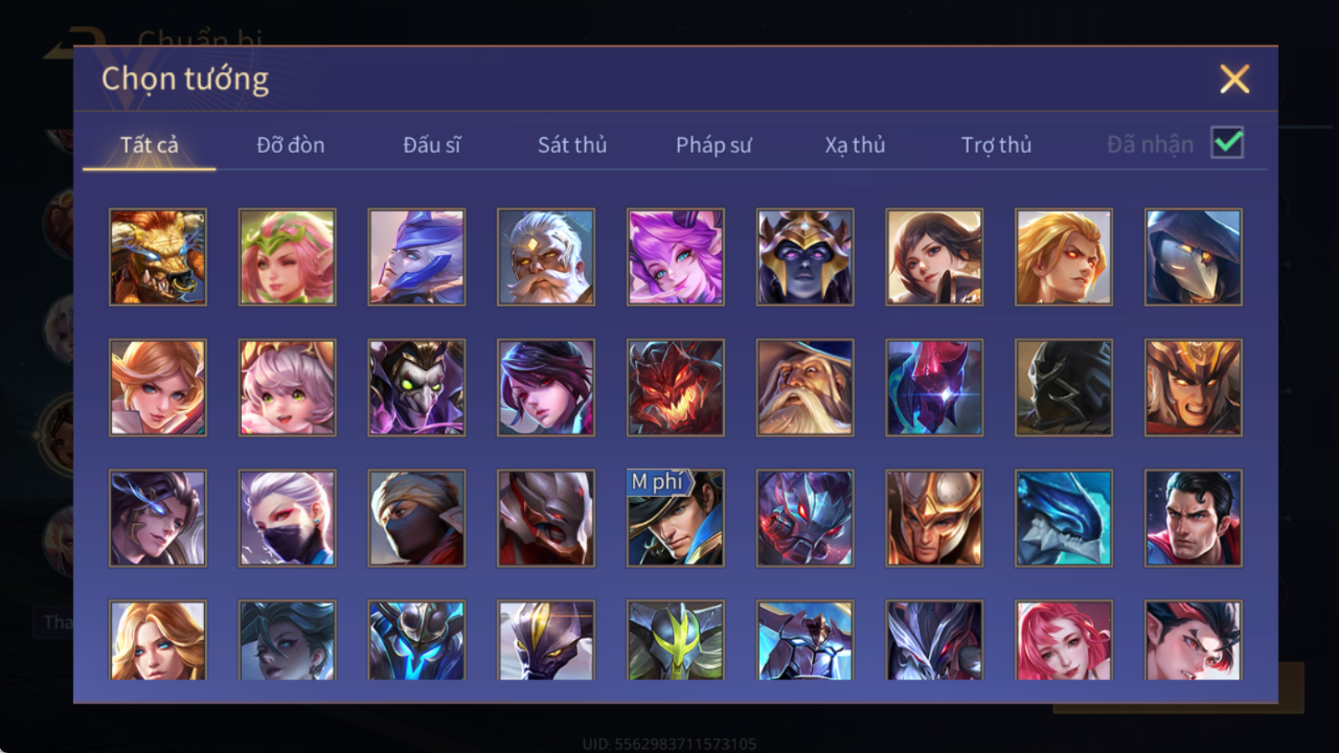Switch to the Đỡ đòn tab
Screen dimensions: 1339x753
(x=290, y=145)
